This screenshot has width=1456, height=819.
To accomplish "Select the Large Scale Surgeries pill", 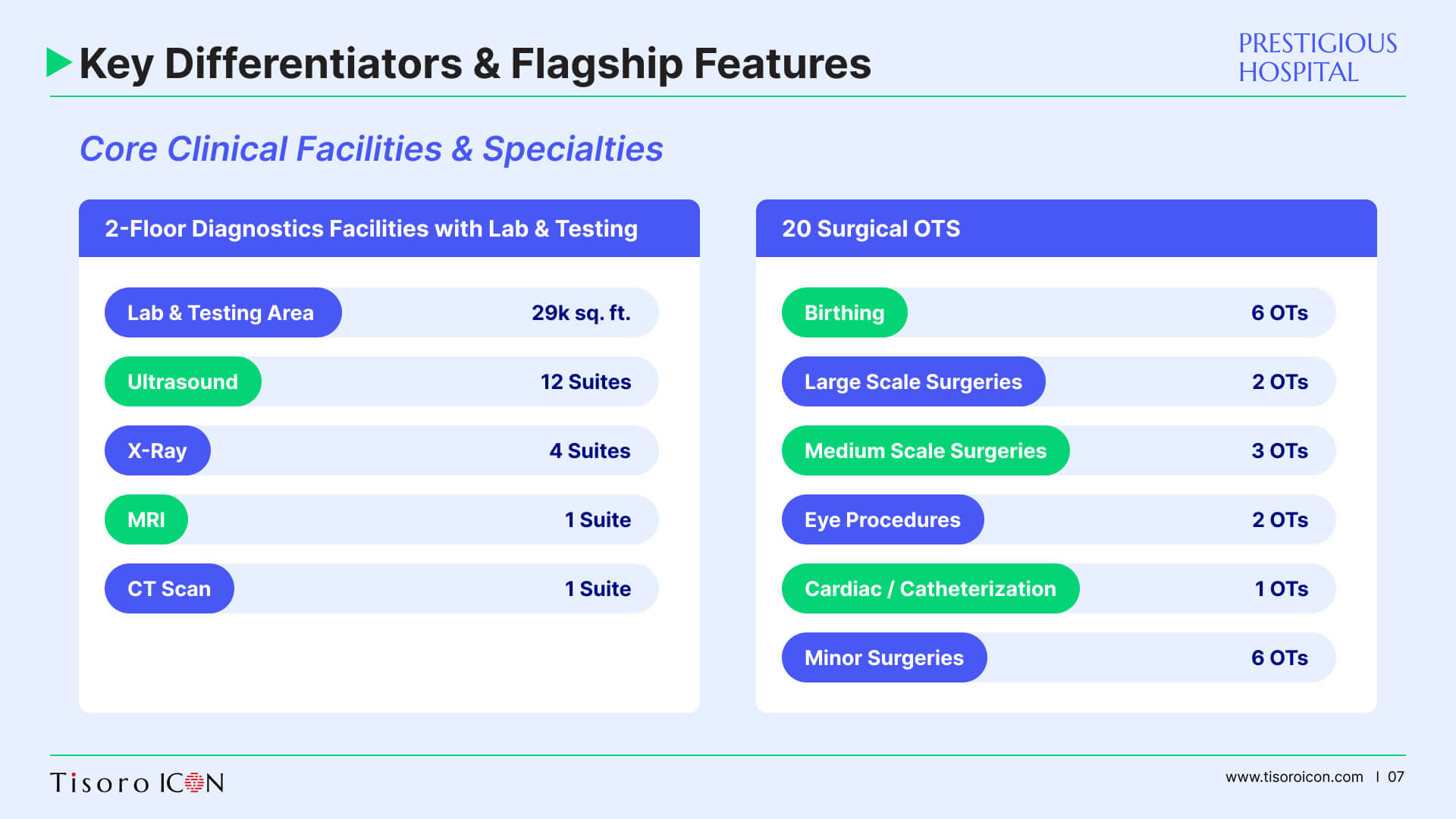I will tap(914, 381).
